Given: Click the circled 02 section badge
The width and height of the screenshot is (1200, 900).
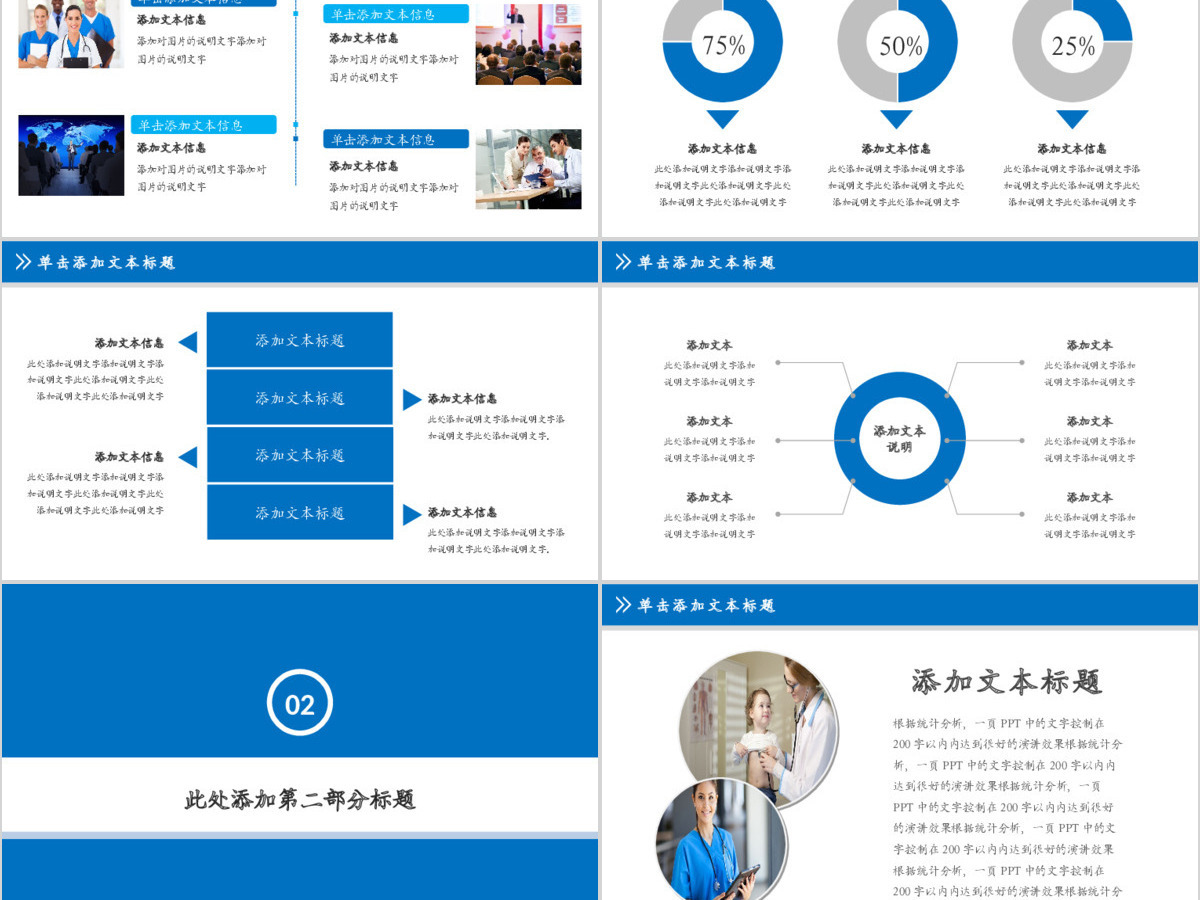Looking at the screenshot, I should tap(300, 704).
